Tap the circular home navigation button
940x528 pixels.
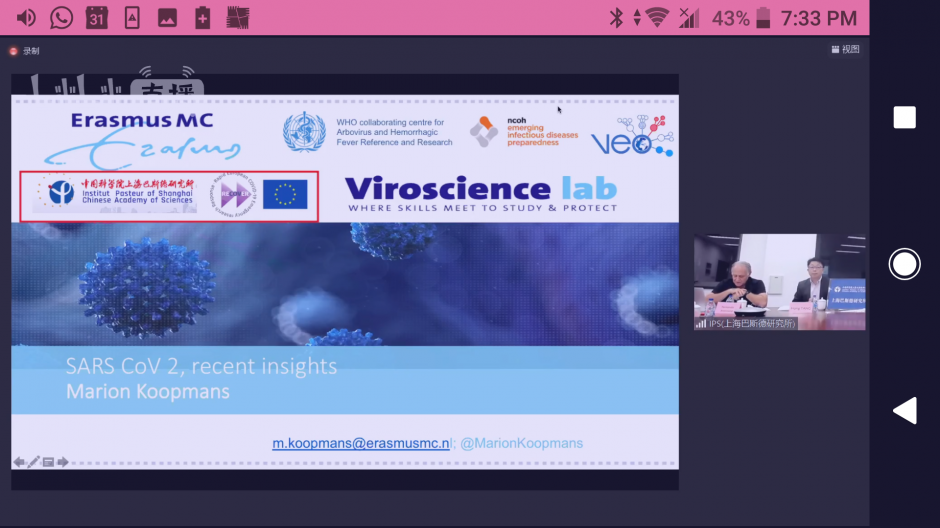tap(904, 264)
